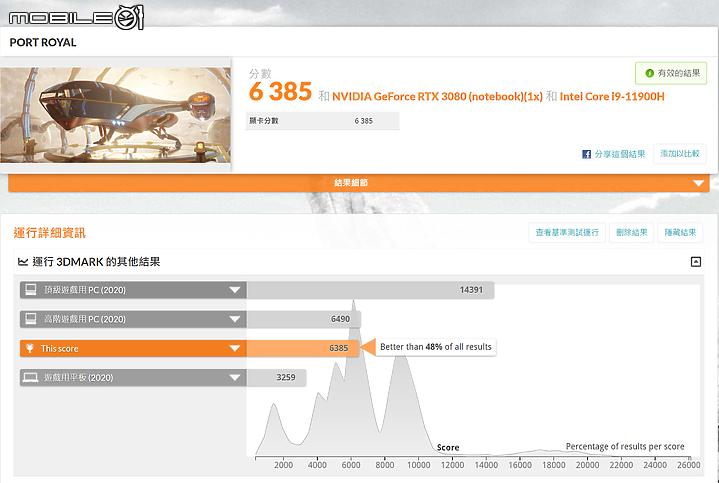719x483 pixels.
Task: Click the 10000 axis label on chart
Action: 419,465
